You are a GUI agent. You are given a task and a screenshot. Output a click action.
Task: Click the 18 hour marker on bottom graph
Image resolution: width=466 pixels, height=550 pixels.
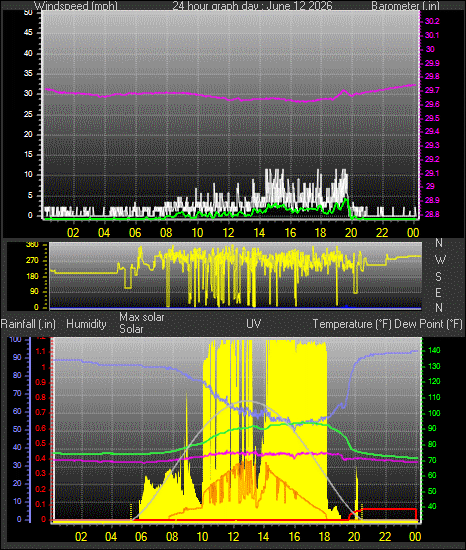click(324, 537)
